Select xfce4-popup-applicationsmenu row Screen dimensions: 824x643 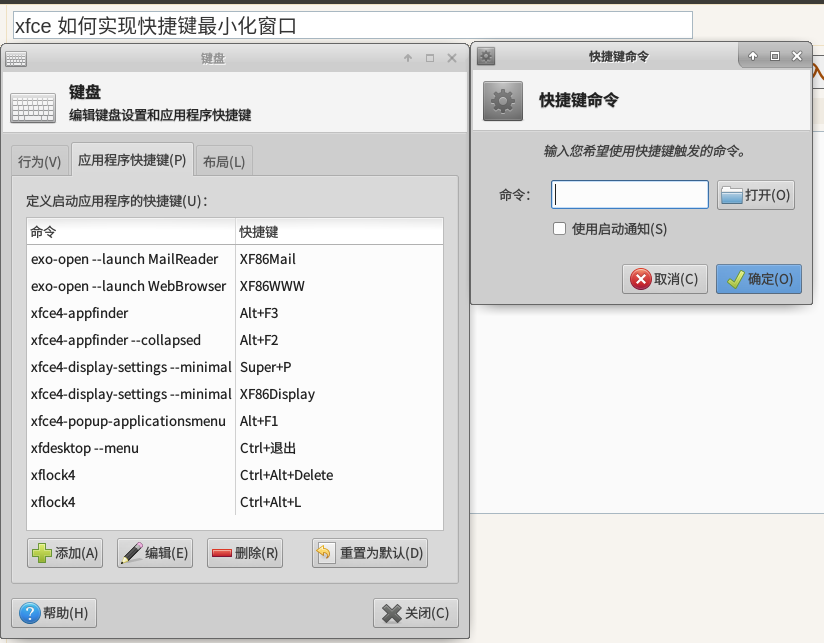[235, 421]
